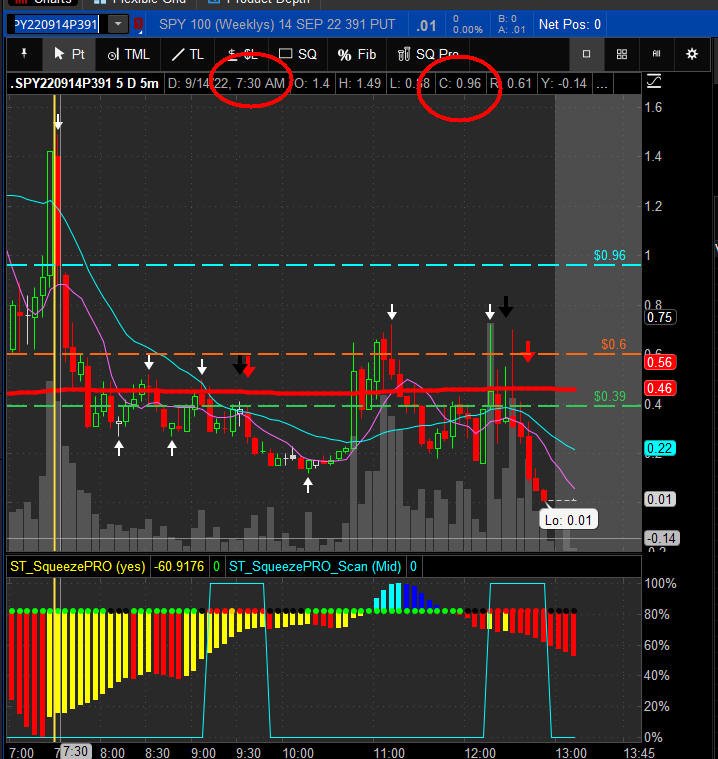Viewport: 718px width, 759px height.
Task: Switch to the Charts tab
Action: tap(41, 2)
